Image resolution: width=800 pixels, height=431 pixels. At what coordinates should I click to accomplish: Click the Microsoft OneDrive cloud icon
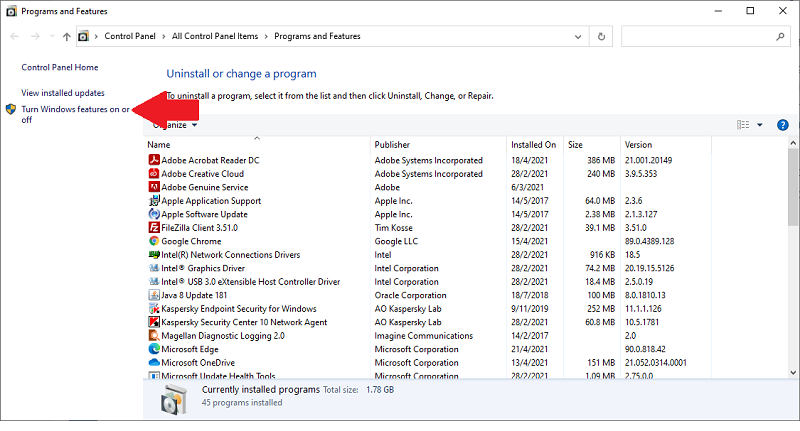pyautogui.click(x=154, y=363)
